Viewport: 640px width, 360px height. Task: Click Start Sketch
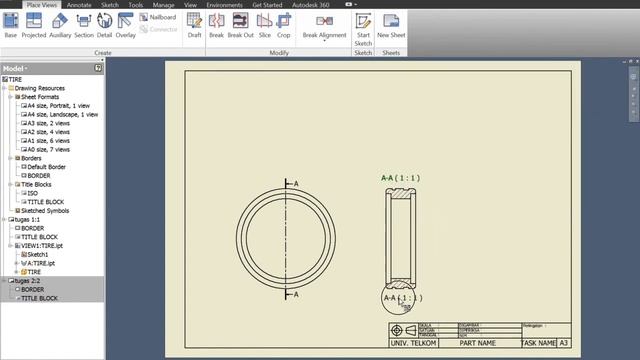pos(363,29)
